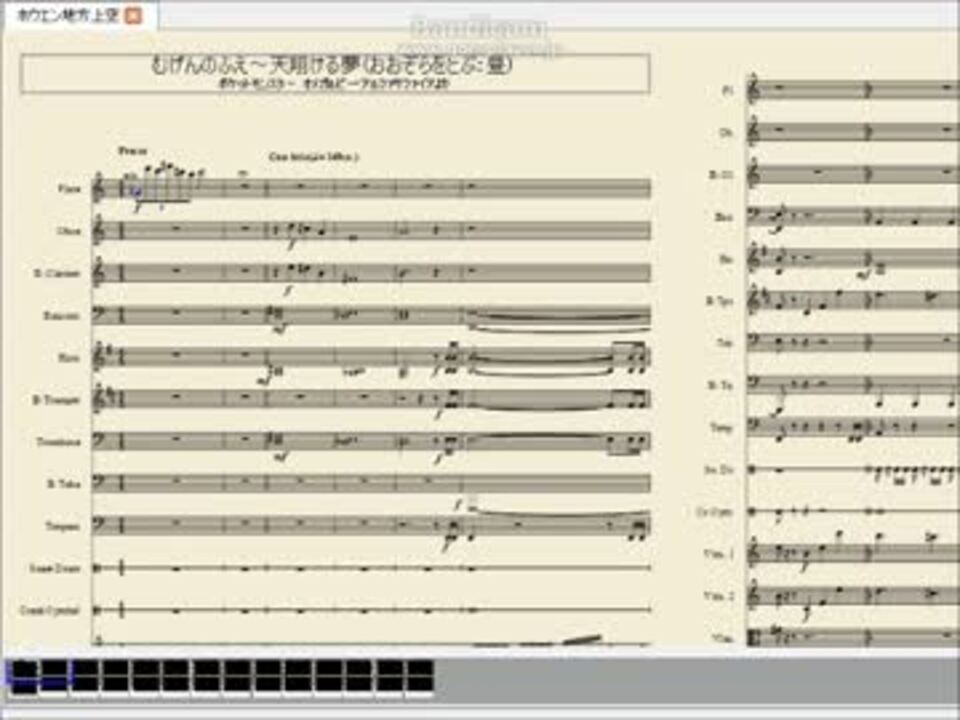The image size is (960, 720).
Task: Select the Trombone staff label
Action: click(x=58, y=442)
